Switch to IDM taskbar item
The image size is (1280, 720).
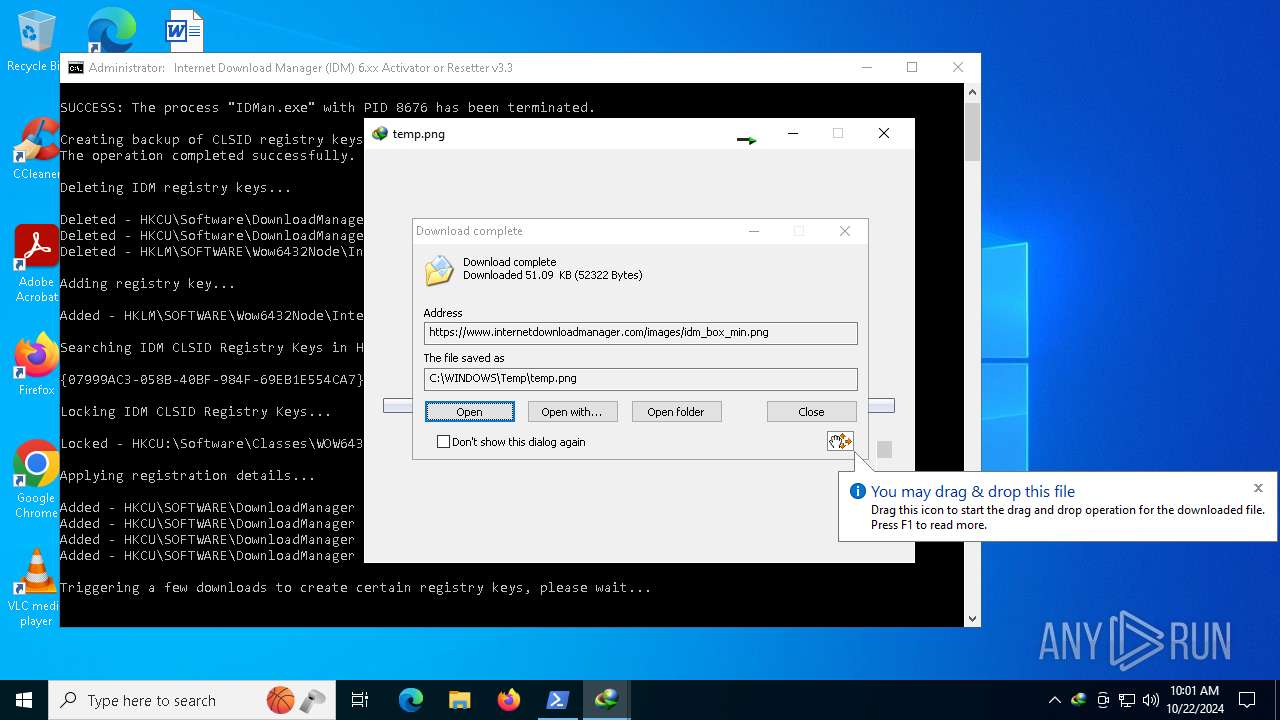[x=606, y=700]
